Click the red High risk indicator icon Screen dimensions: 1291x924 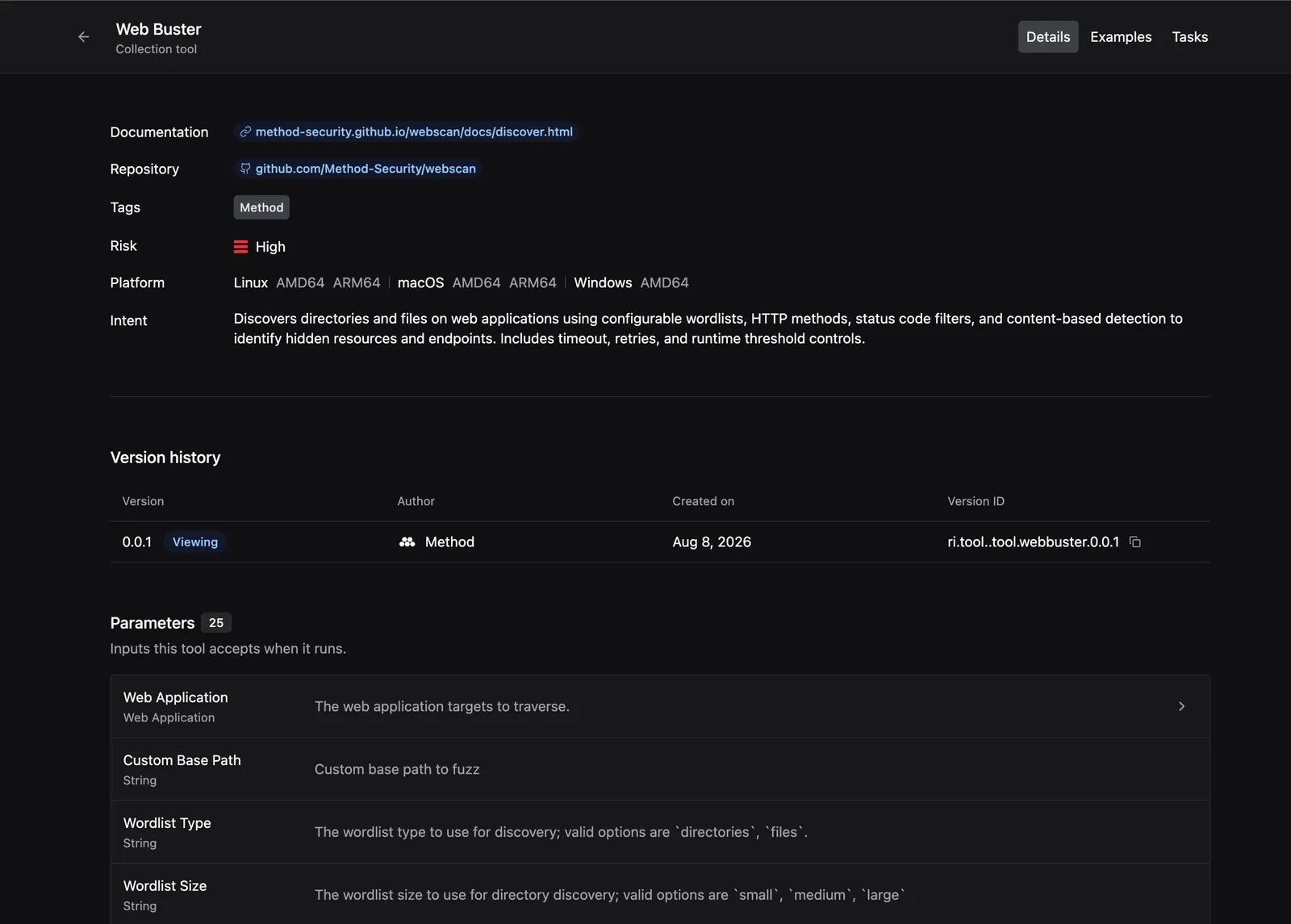point(240,247)
